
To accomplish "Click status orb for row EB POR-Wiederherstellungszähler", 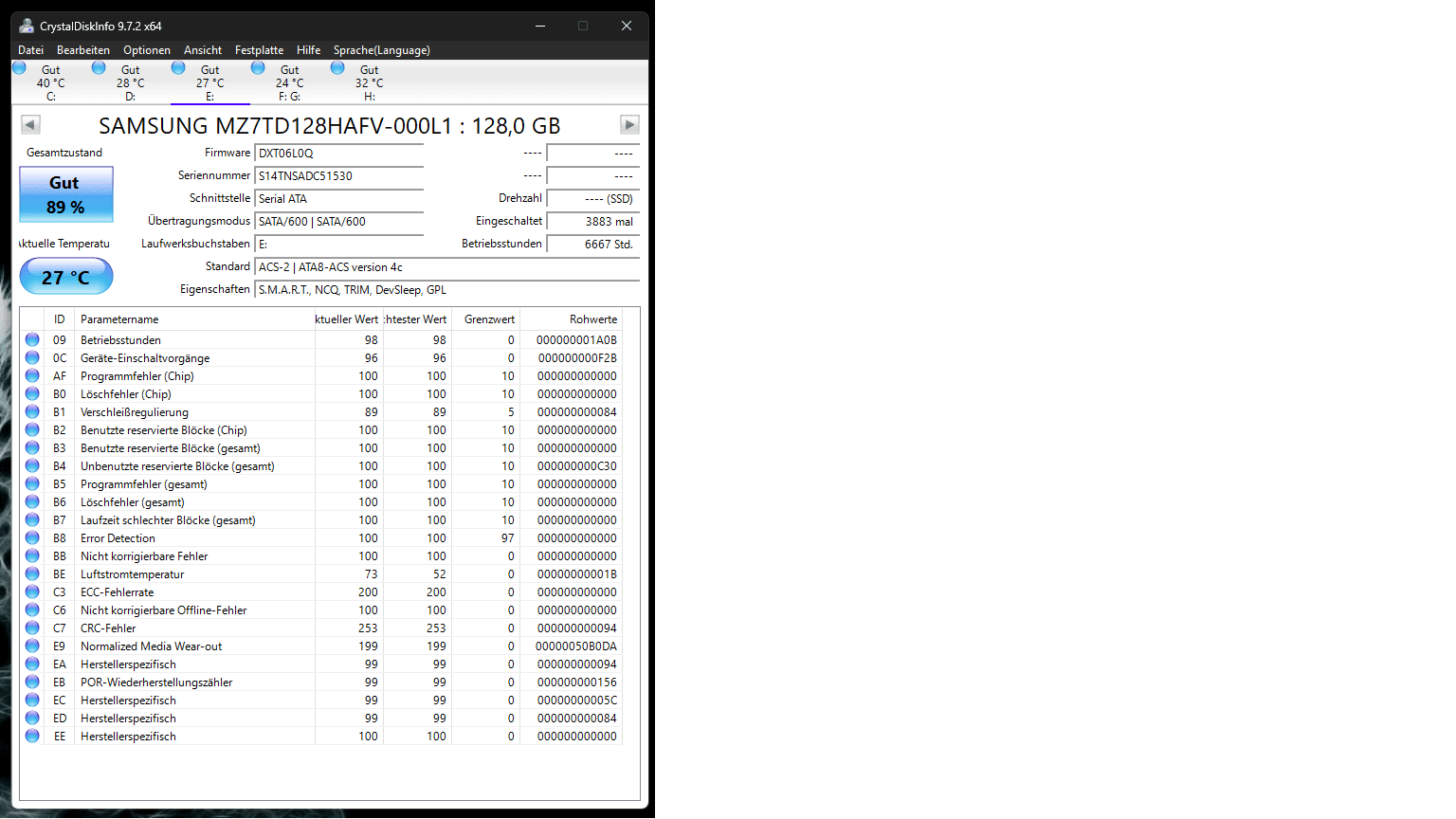I will [x=32, y=682].
